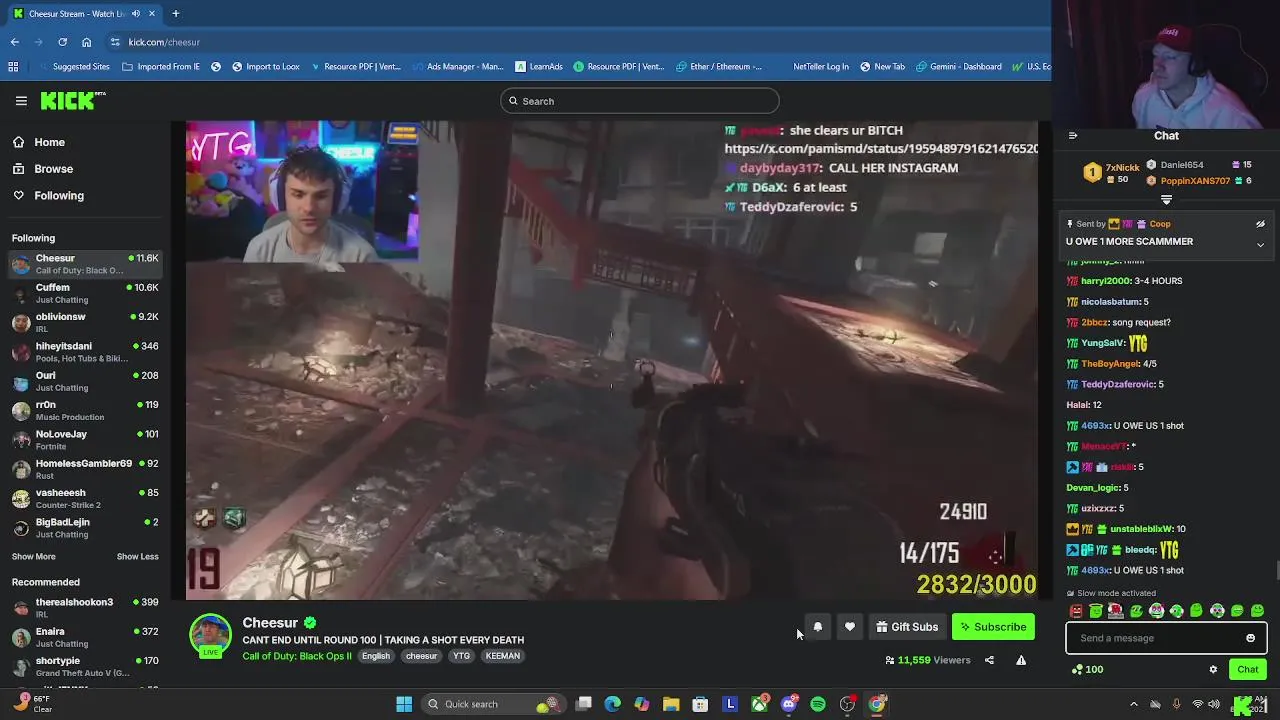Reload the page

point(62,42)
